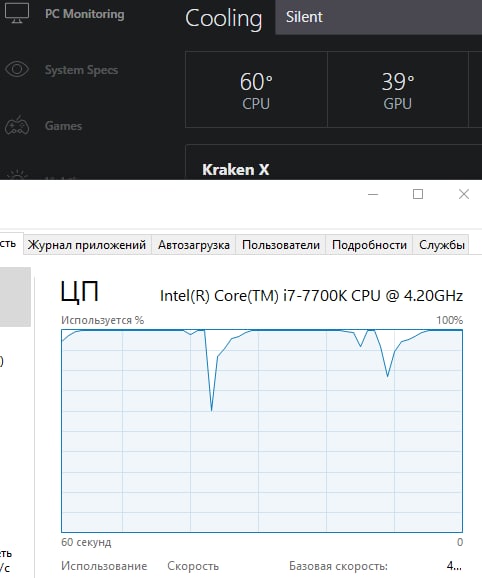Switch to the Журнал приложений tab
The image size is (482, 578).
pos(87,245)
